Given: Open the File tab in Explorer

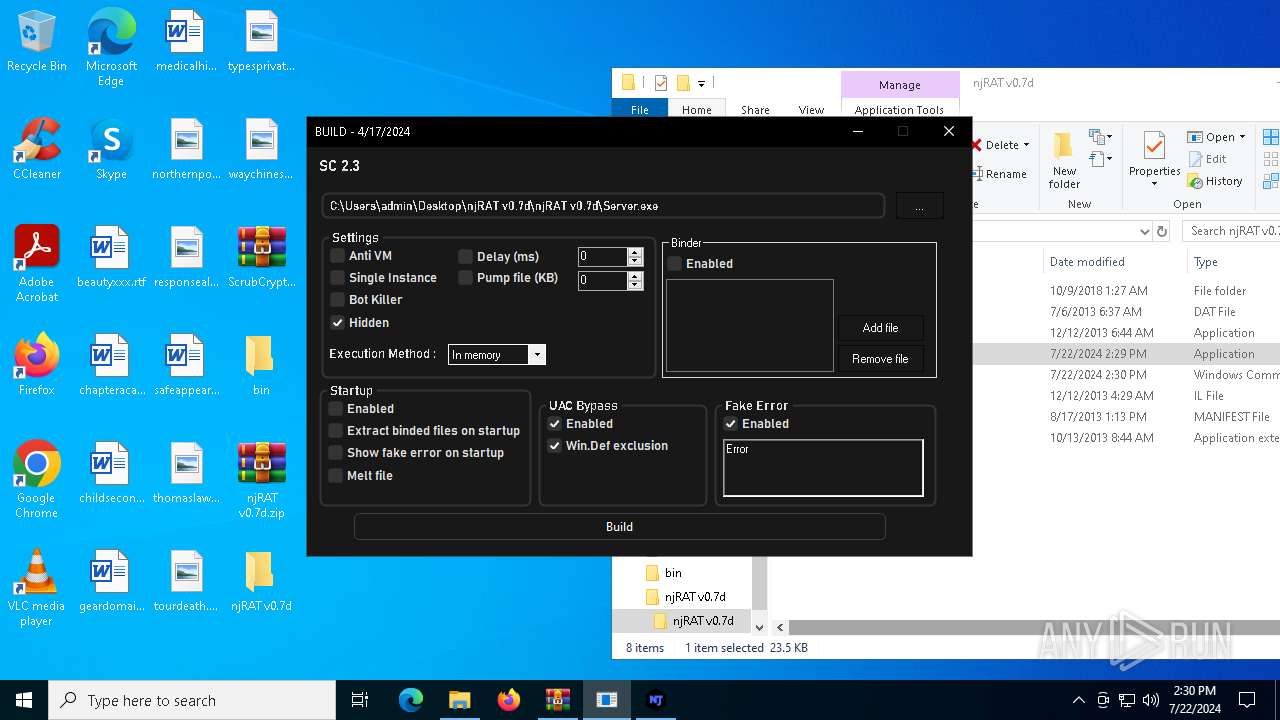Looking at the screenshot, I should click(x=640, y=110).
